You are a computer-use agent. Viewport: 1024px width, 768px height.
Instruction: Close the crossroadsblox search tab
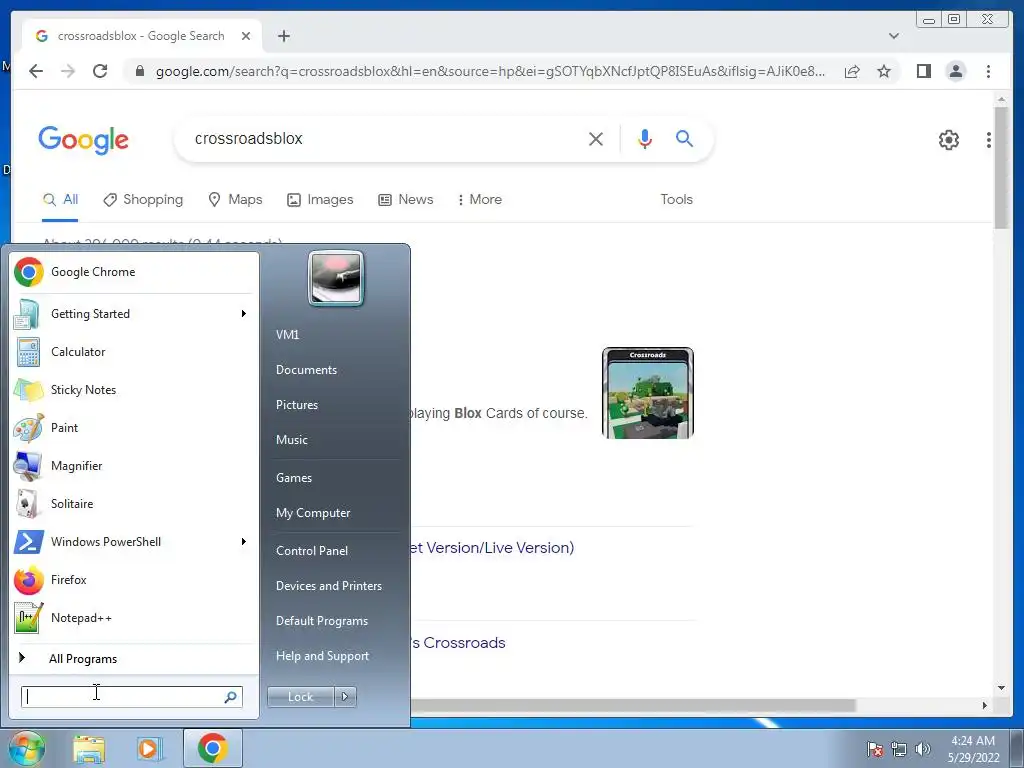(x=246, y=36)
